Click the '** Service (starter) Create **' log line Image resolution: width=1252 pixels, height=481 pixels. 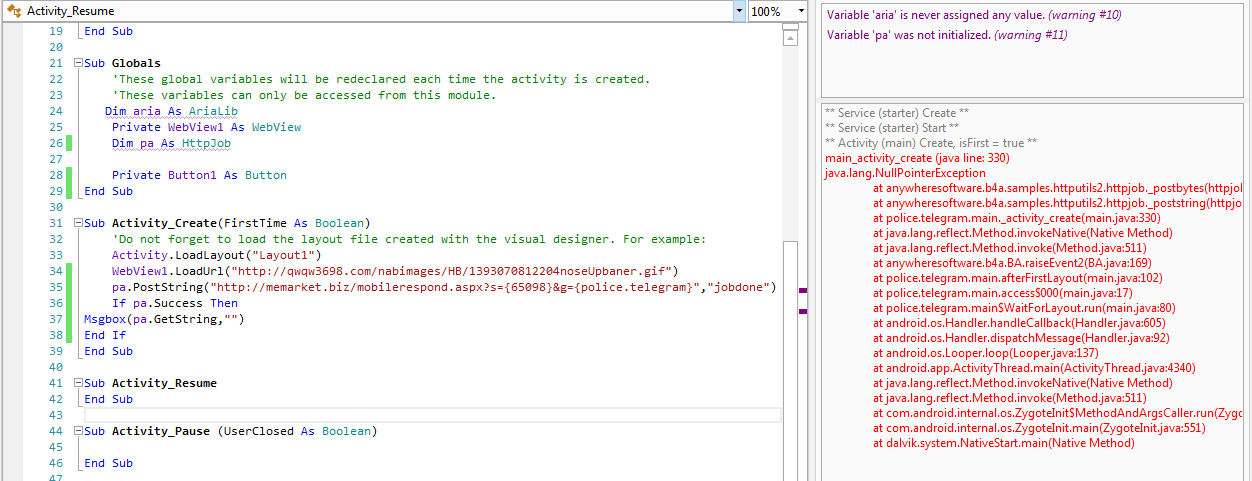coord(897,113)
